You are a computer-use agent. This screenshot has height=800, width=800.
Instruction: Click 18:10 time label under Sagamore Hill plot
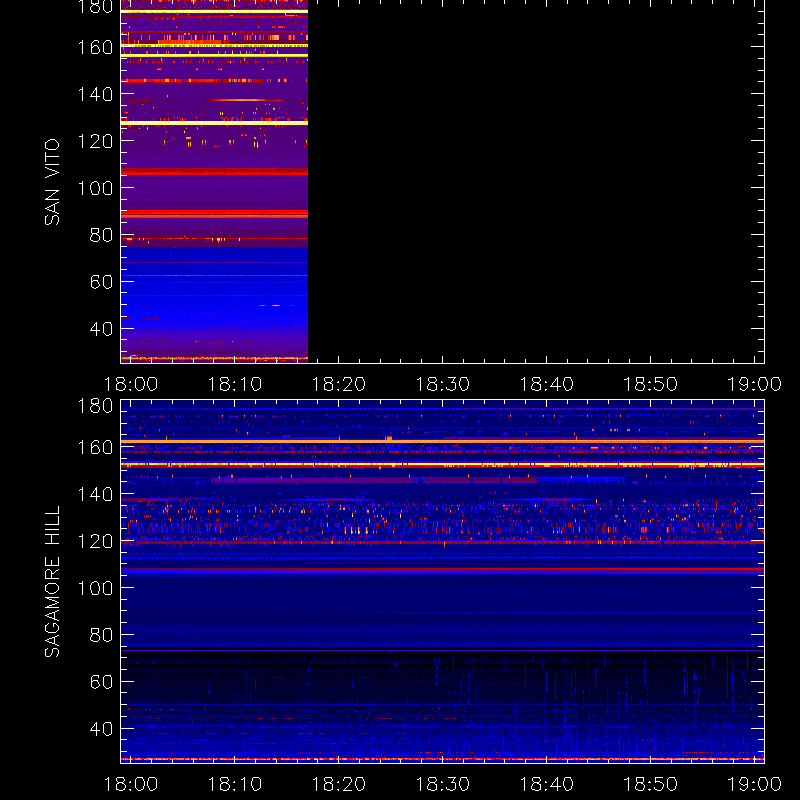pyautogui.click(x=235, y=784)
